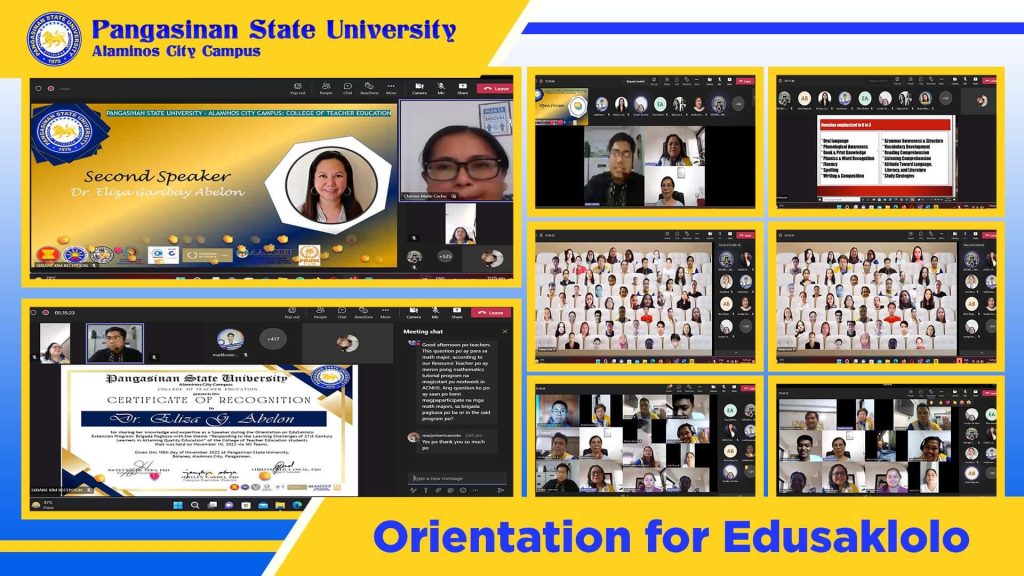
Task: Click 'Oral language' on the red slide
Action: pyautogui.click(x=835, y=141)
